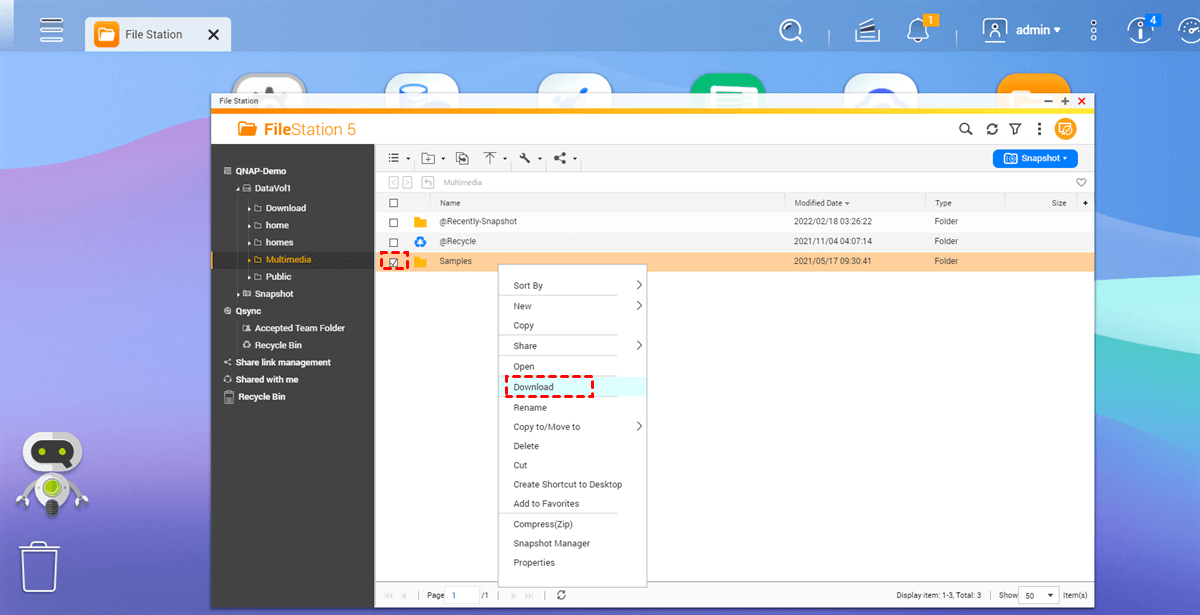Expand the Share submenu arrow
Screen dimensions: 1200x615
pos(639,346)
